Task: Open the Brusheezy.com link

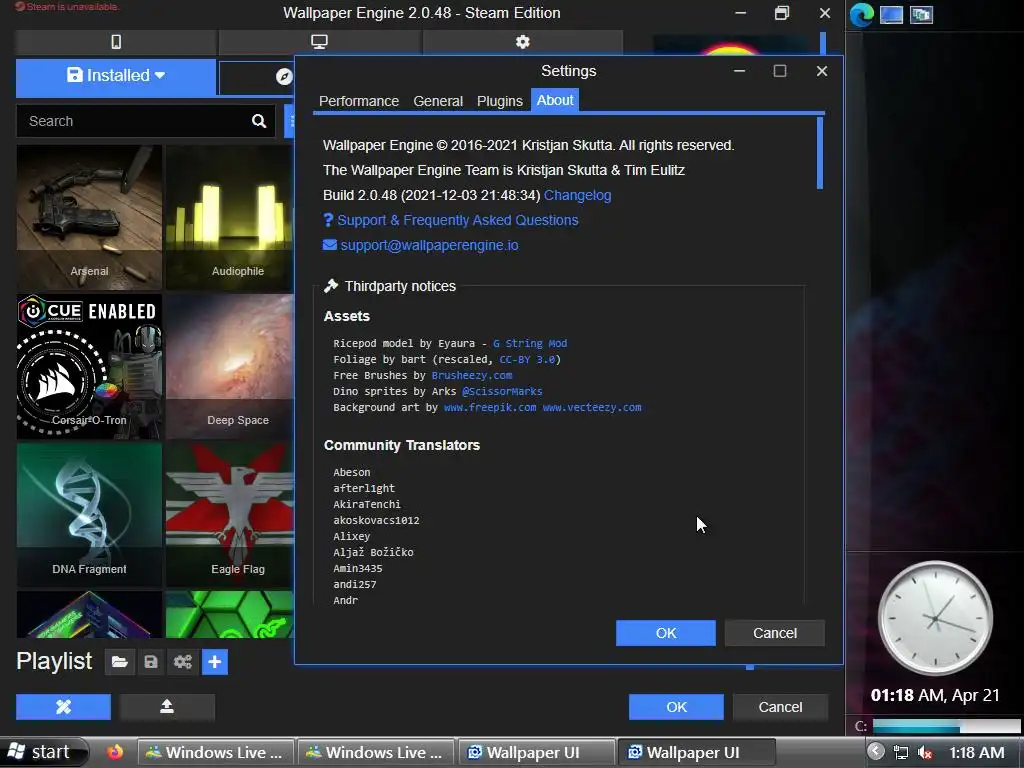Action: (472, 376)
